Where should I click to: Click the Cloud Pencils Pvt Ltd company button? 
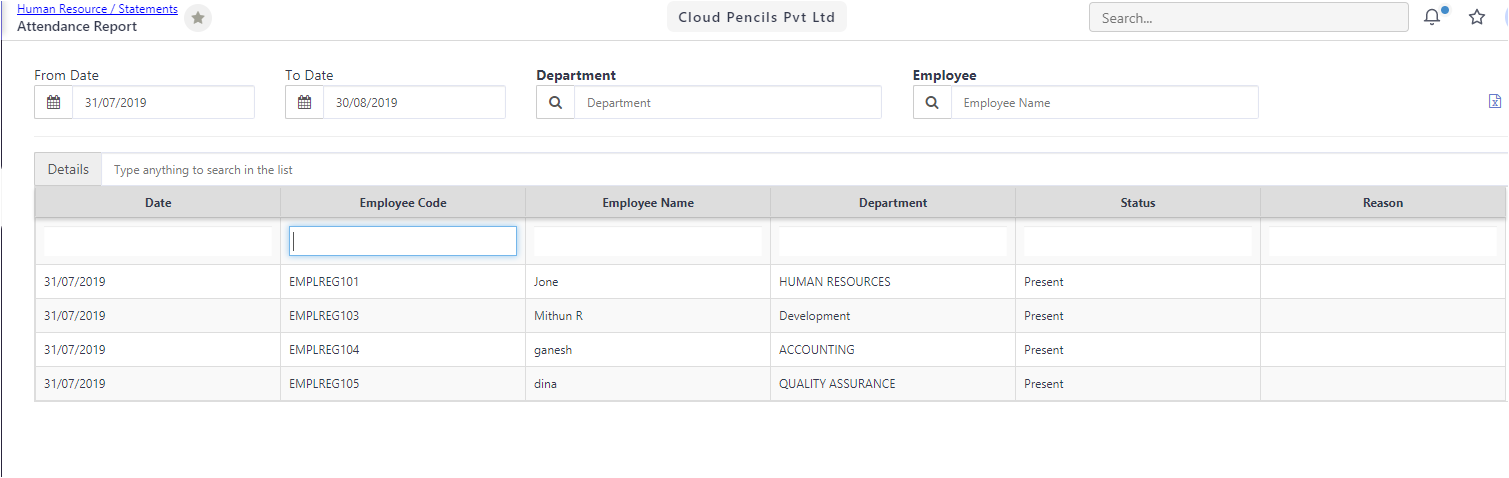[x=757, y=17]
